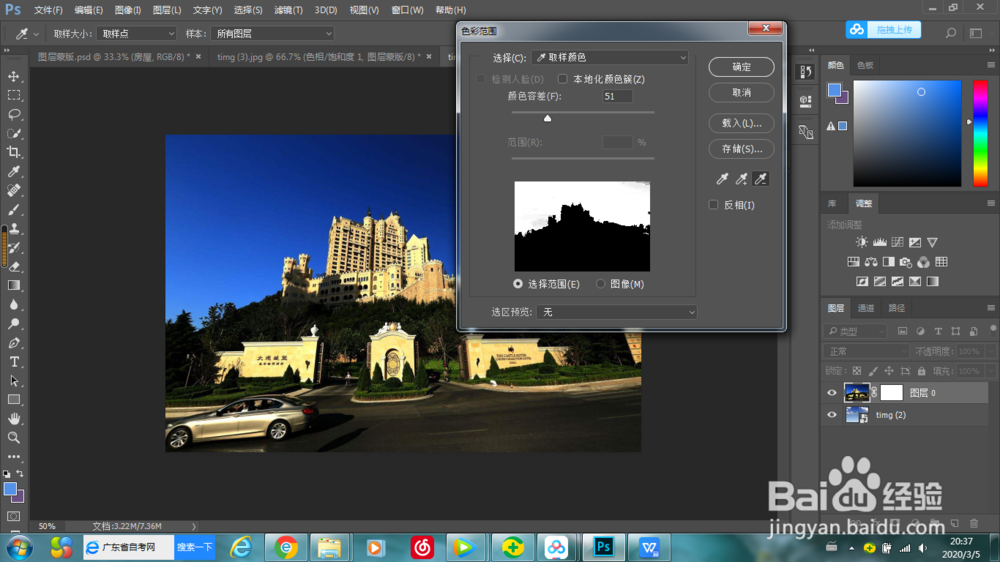Select the Quick Selection tool
This screenshot has width=1000, height=562.
[13, 133]
